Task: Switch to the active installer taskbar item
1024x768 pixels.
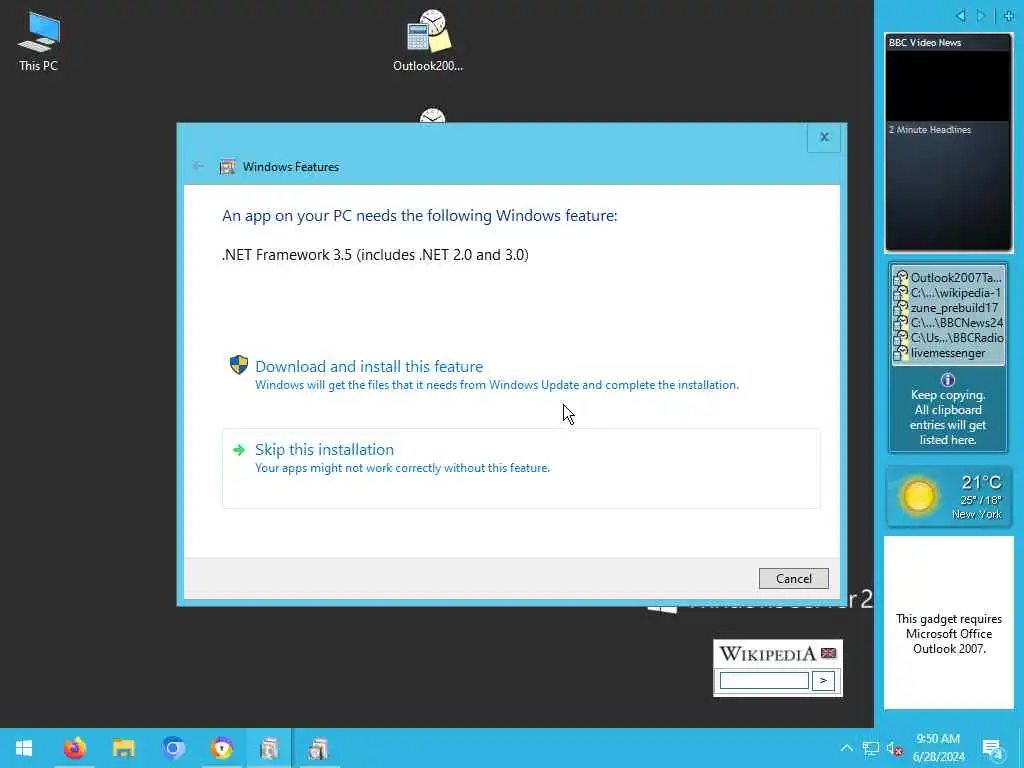Action: pos(269,748)
